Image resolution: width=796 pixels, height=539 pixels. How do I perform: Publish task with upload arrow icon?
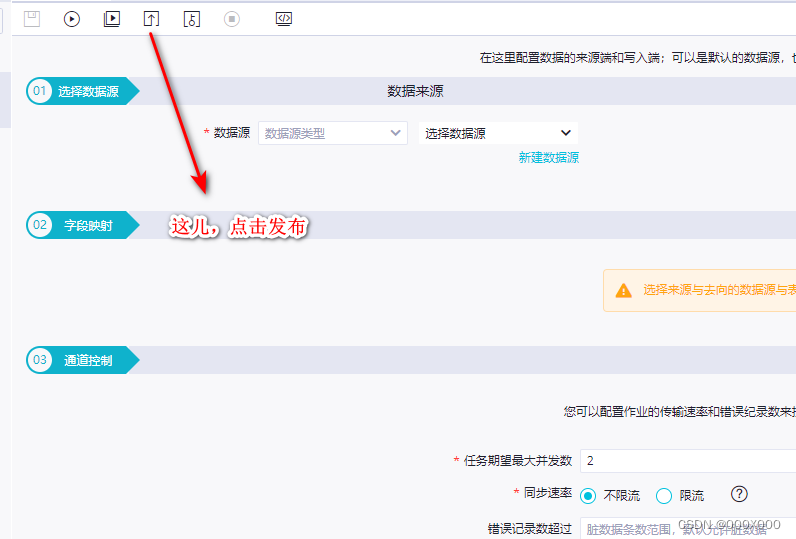tap(151, 19)
